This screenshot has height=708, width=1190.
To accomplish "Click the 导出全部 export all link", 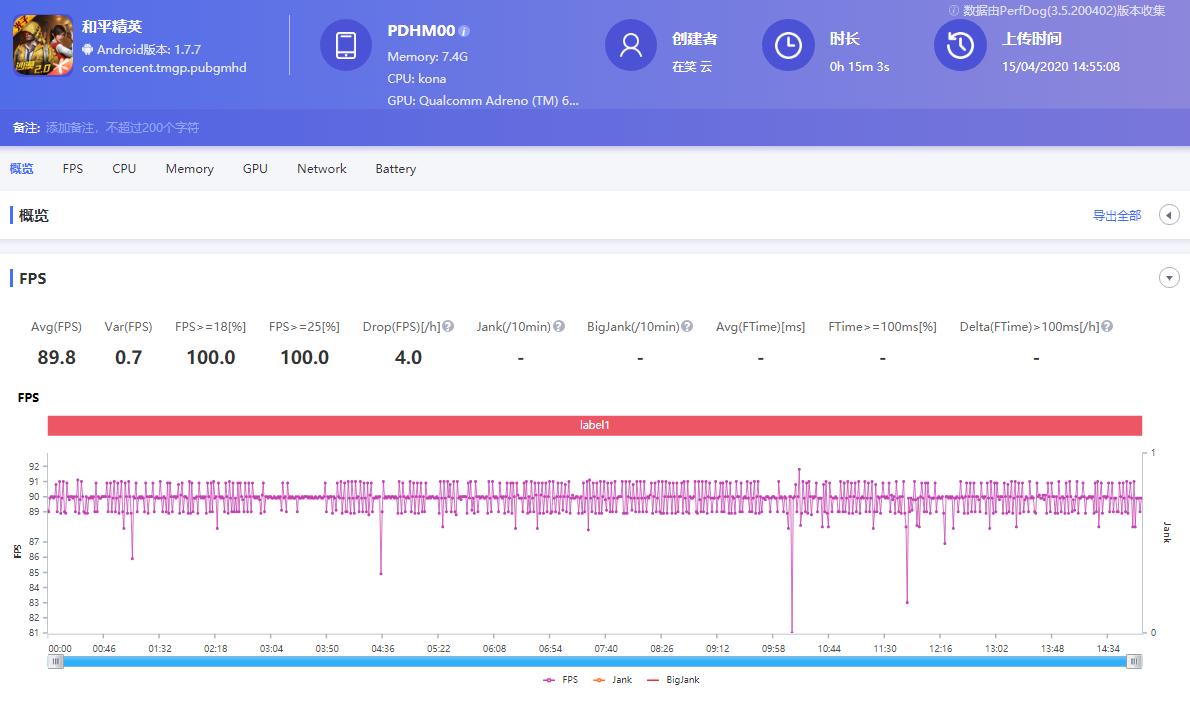I will (1116, 216).
